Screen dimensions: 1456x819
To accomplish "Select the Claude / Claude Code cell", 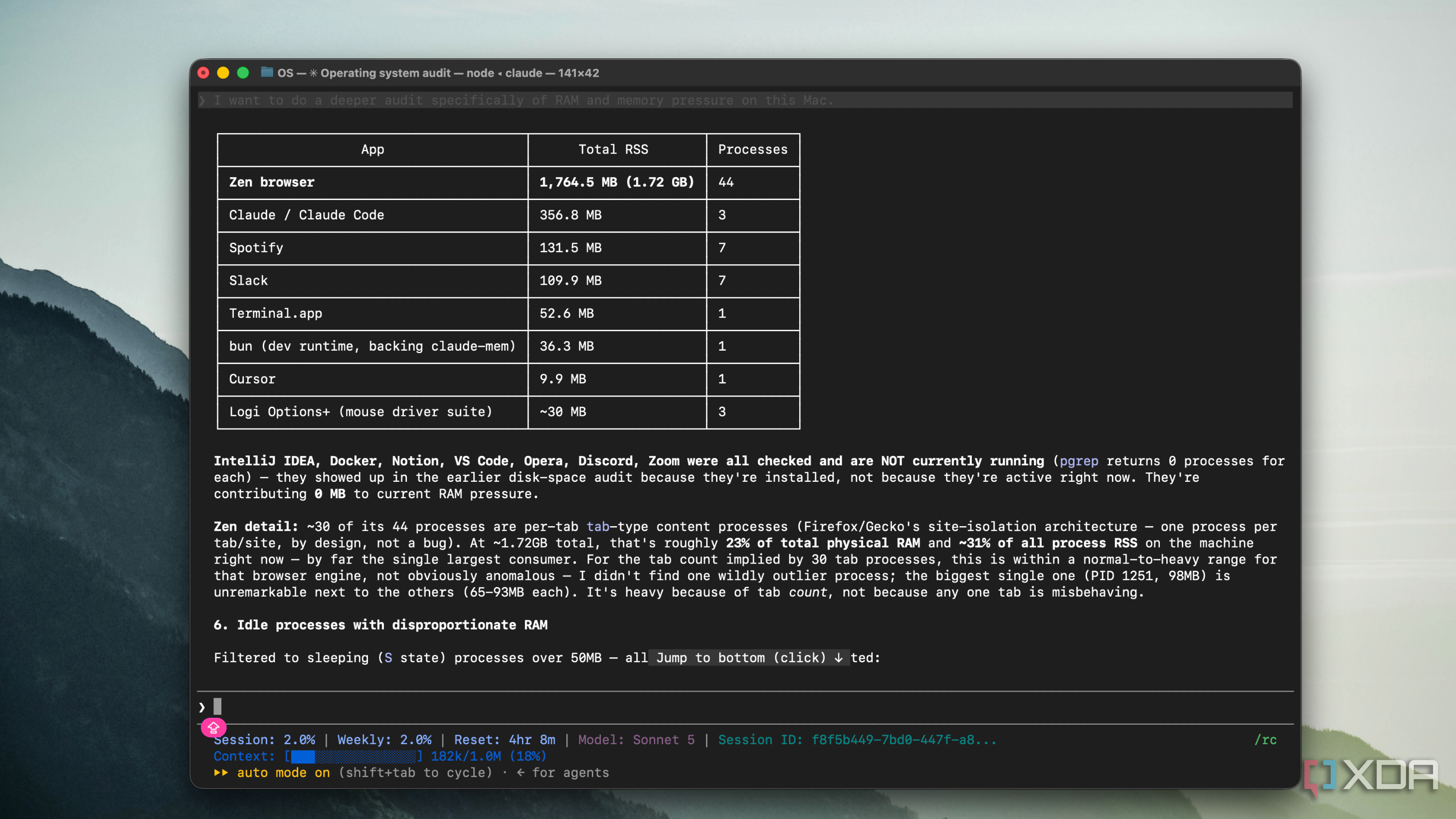I will click(372, 215).
